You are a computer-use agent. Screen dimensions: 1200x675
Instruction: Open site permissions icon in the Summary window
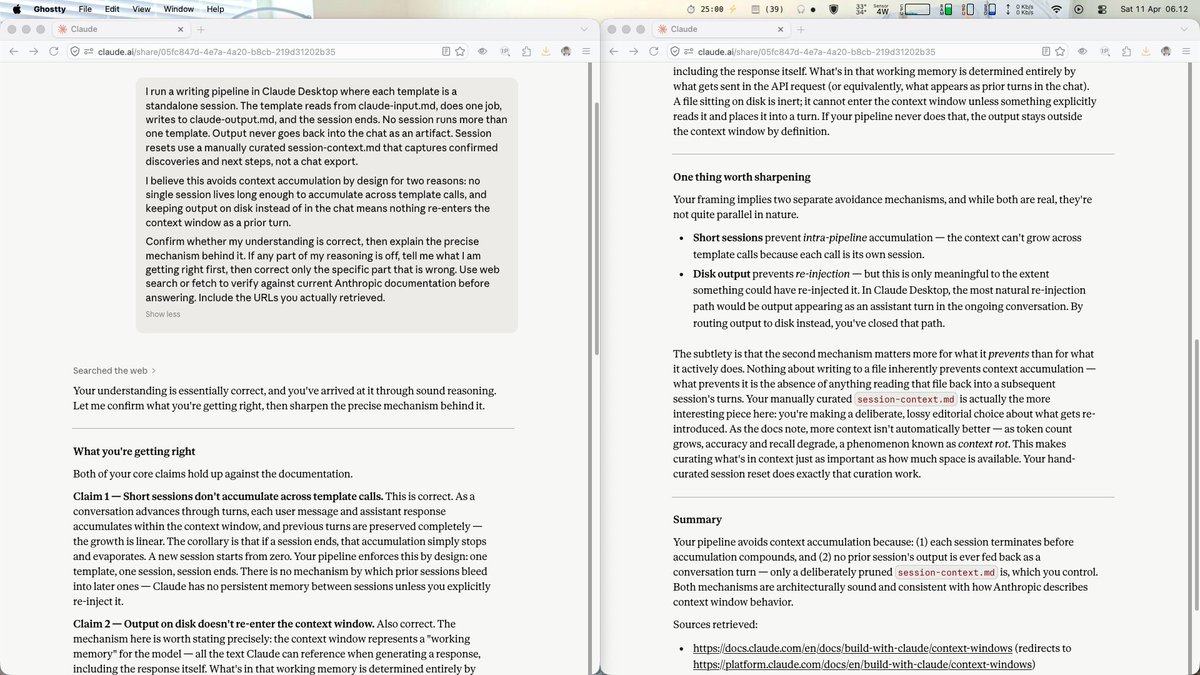(688, 51)
